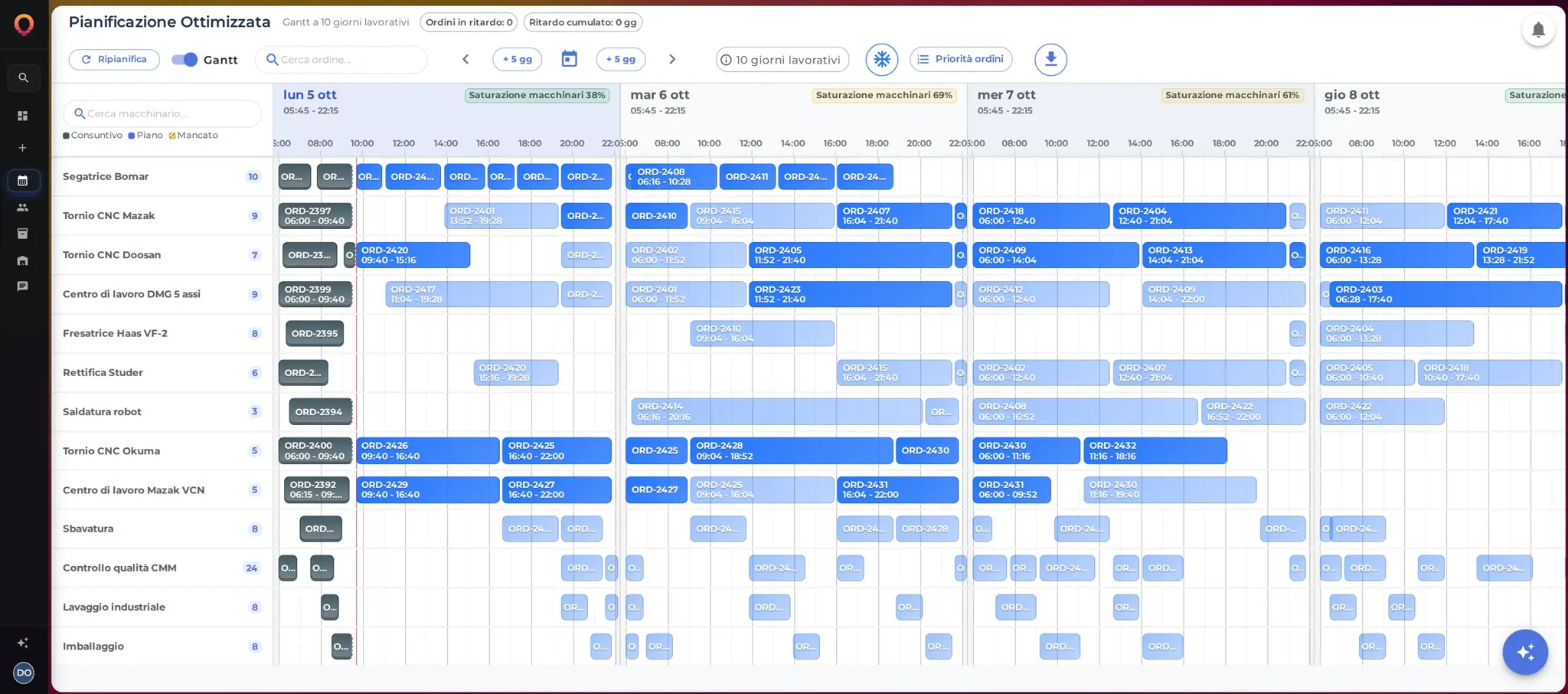
Task: Open the sidebar calendar planning icon
Action: (x=23, y=181)
